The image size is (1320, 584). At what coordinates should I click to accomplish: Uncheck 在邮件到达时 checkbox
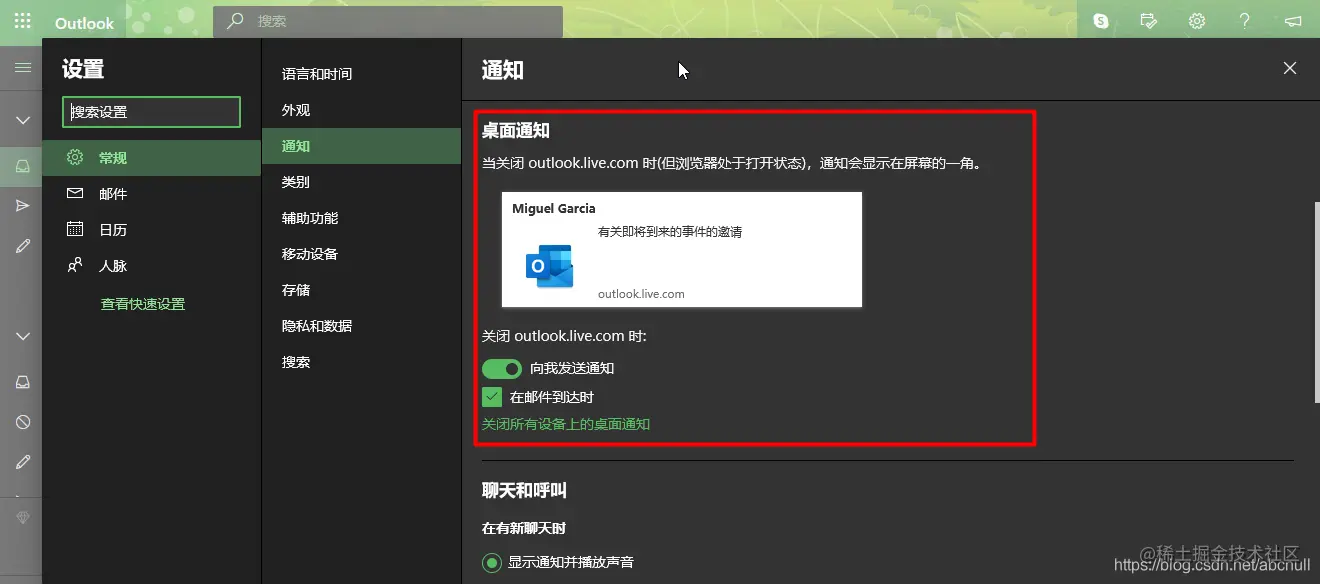pos(491,396)
